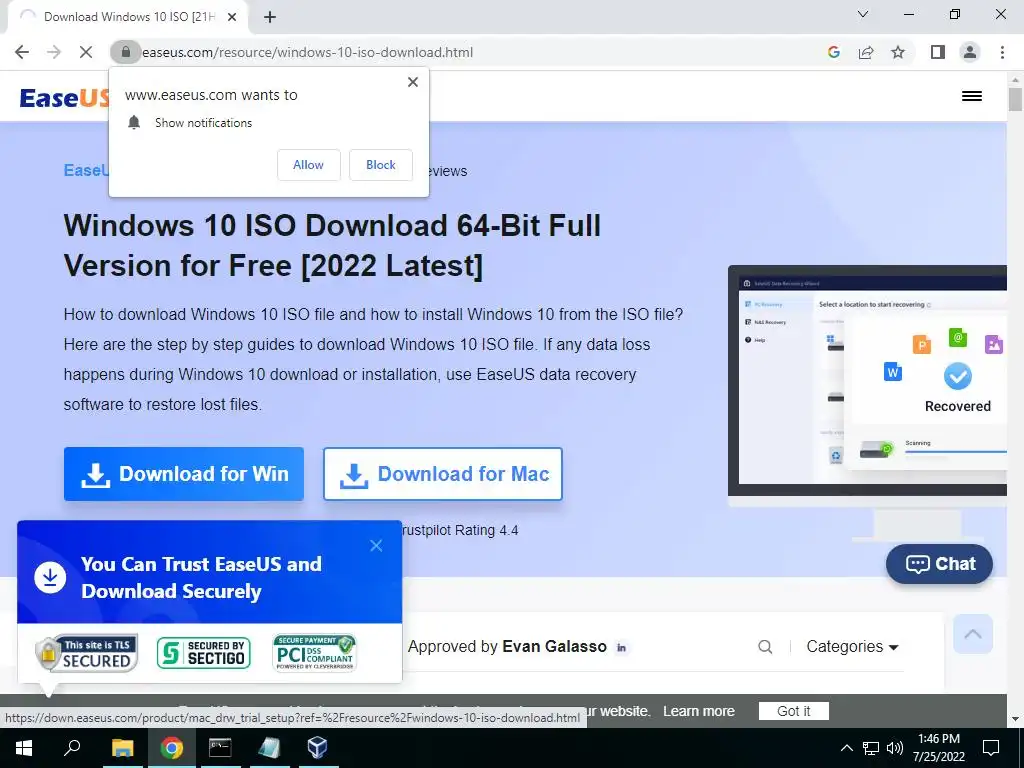Screen dimensions: 1024x768
Task: Open Windows taskbar search
Action: 72,748
